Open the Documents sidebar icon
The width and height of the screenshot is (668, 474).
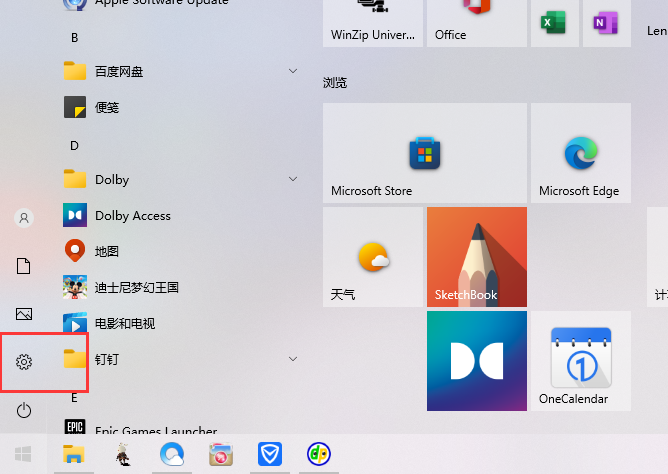(x=24, y=266)
